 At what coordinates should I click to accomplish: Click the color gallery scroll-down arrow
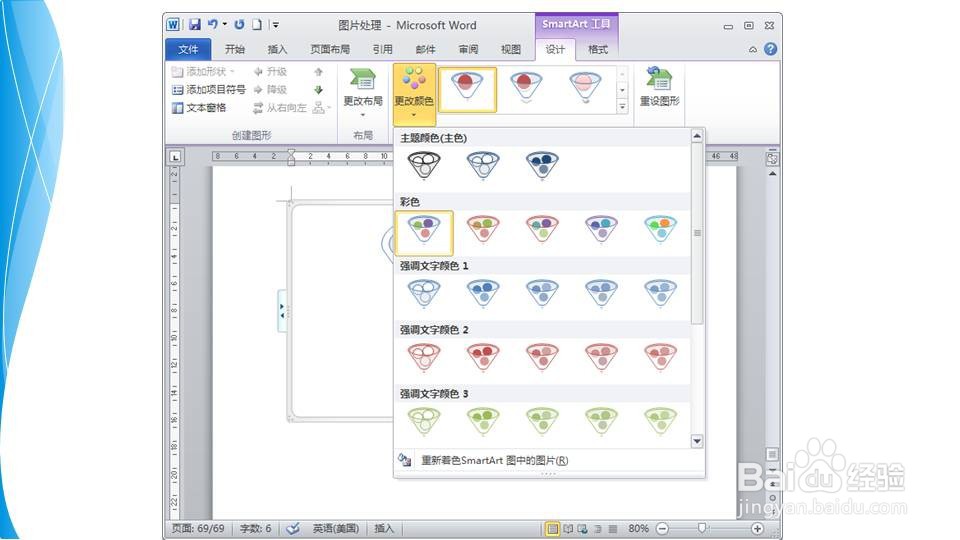pos(697,441)
